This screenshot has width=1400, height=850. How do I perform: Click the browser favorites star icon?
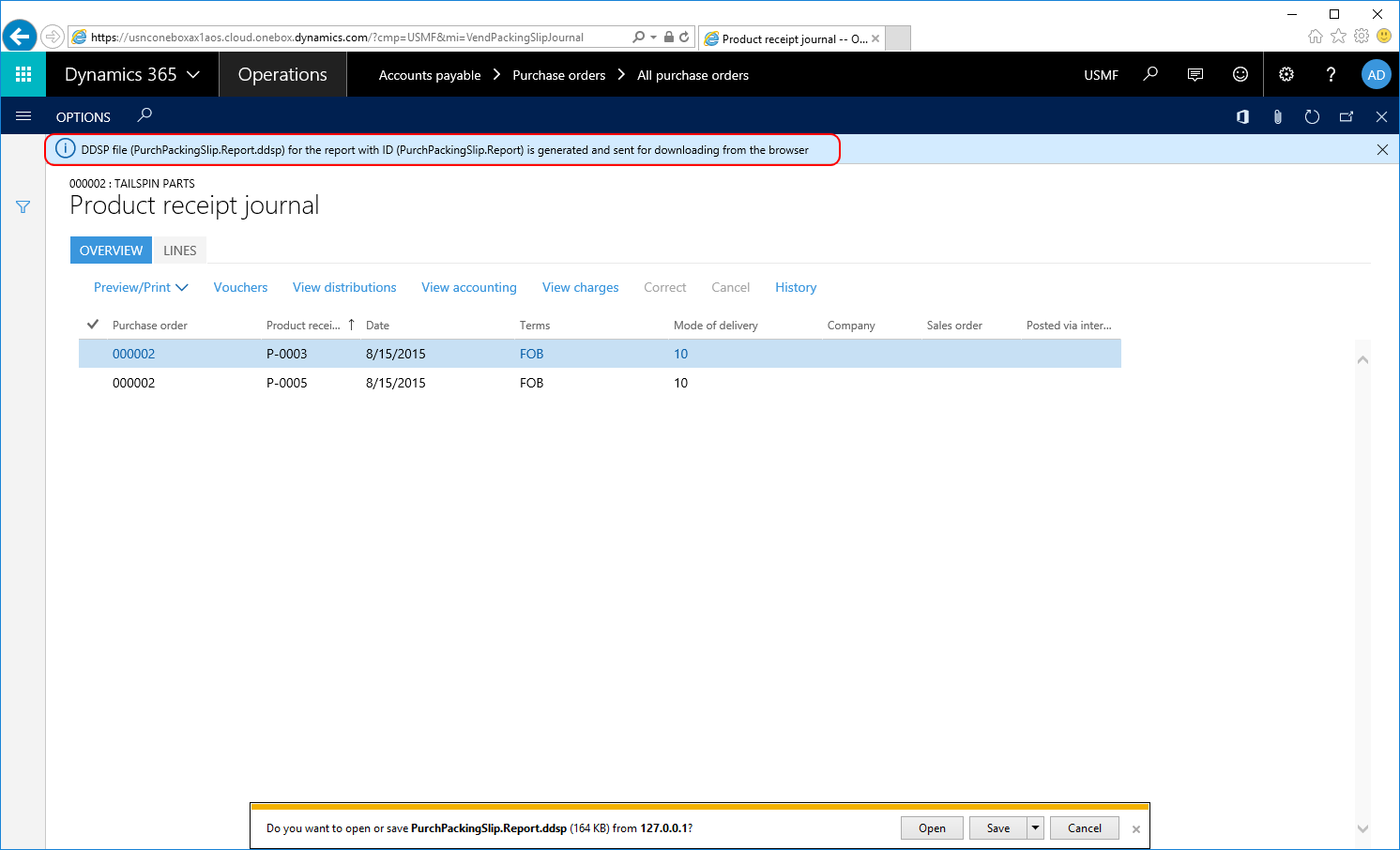[1338, 37]
